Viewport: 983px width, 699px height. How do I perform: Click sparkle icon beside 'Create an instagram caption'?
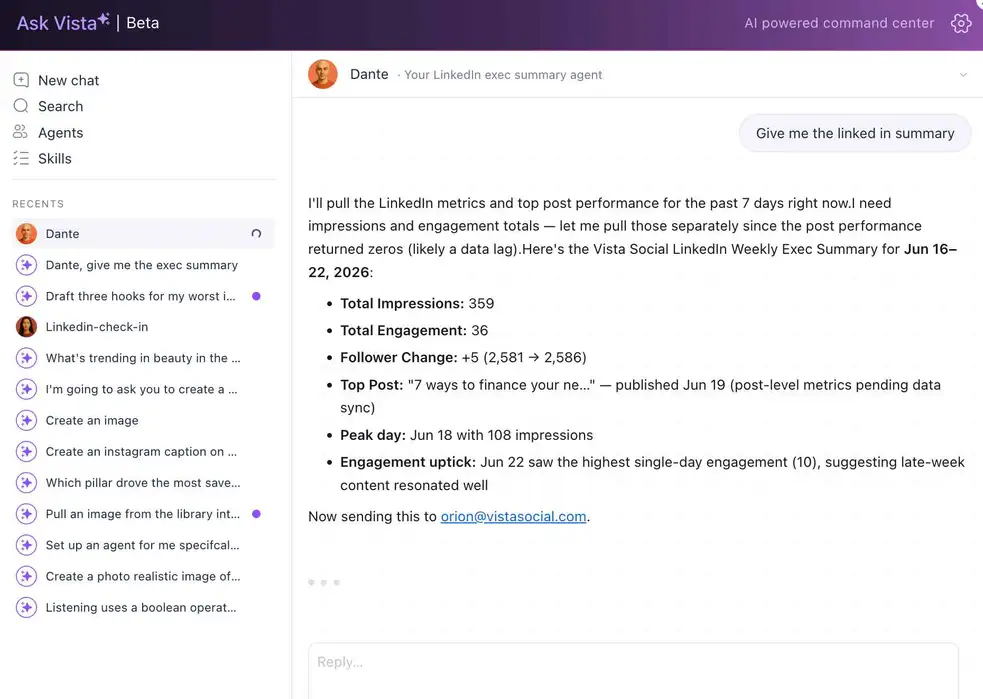click(x=26, y=451)
